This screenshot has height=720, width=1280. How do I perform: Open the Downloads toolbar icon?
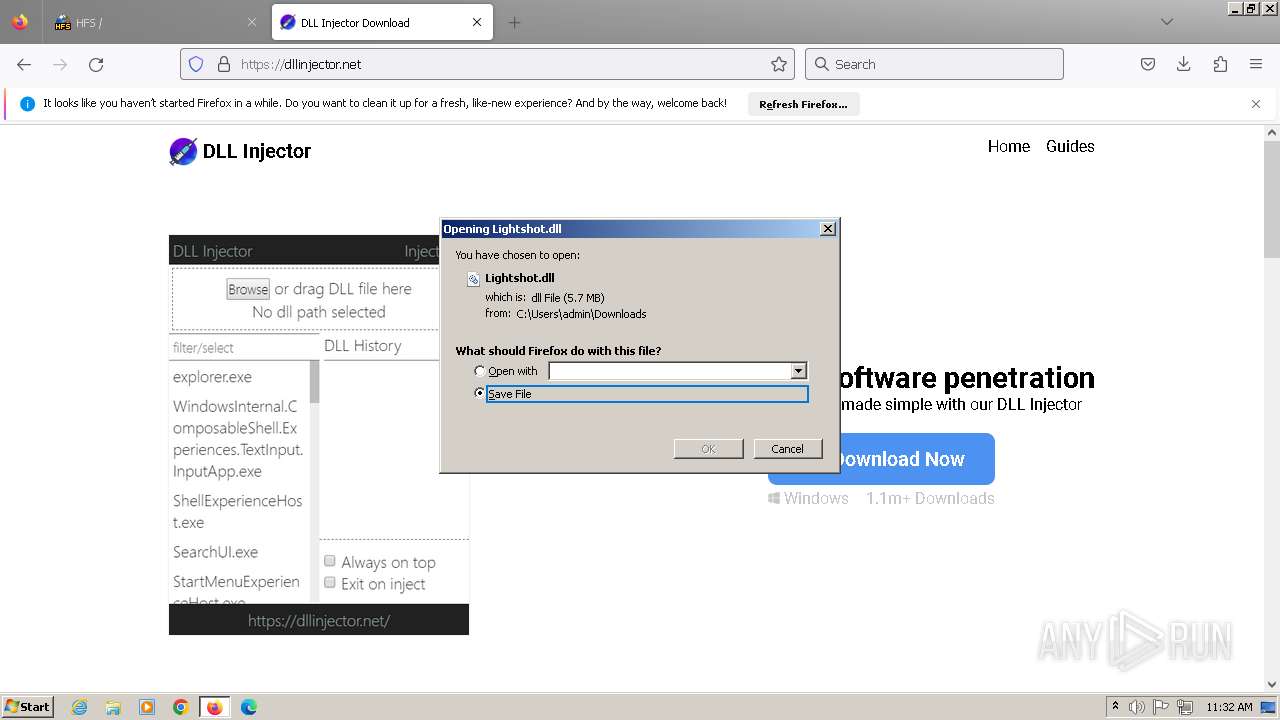coord(1184,64)
